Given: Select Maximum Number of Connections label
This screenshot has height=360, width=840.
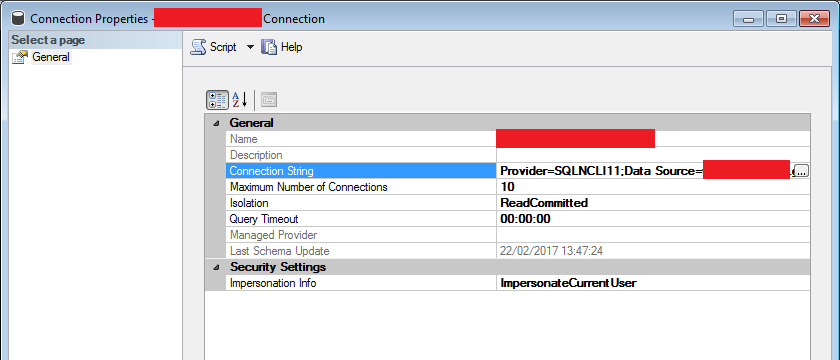Looking at the screenshot, I should click(309, 187).
